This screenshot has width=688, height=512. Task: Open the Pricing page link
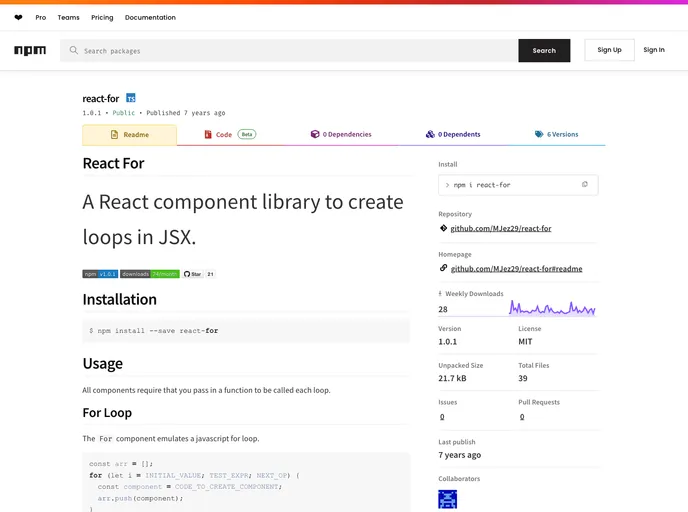pos(102,18)
